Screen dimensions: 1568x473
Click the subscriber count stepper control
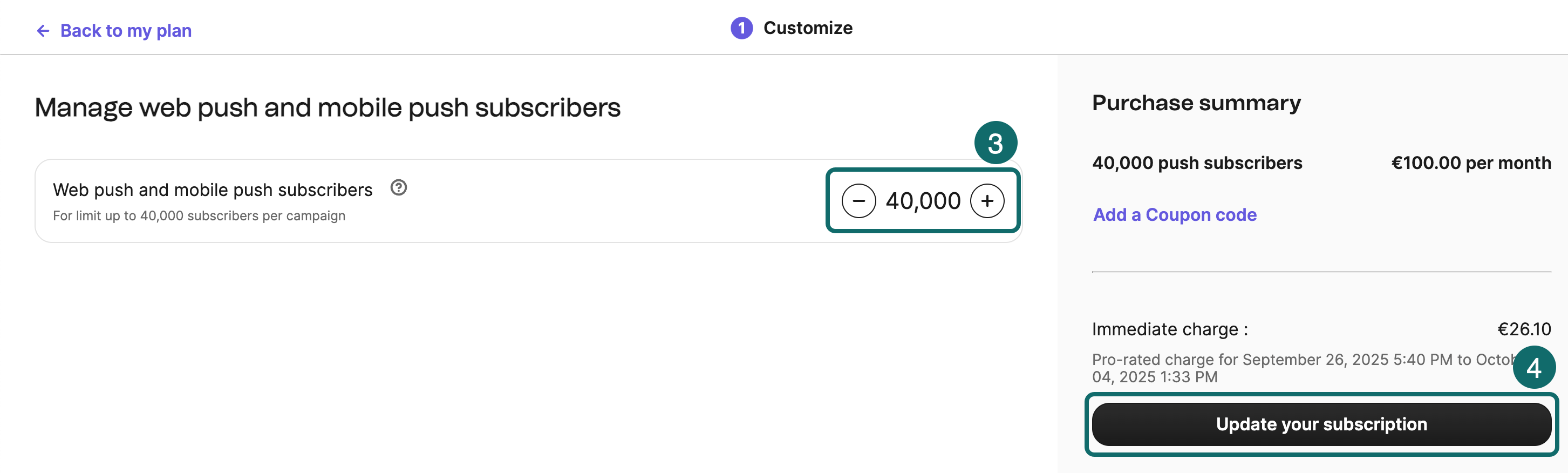tap(923, 200)
